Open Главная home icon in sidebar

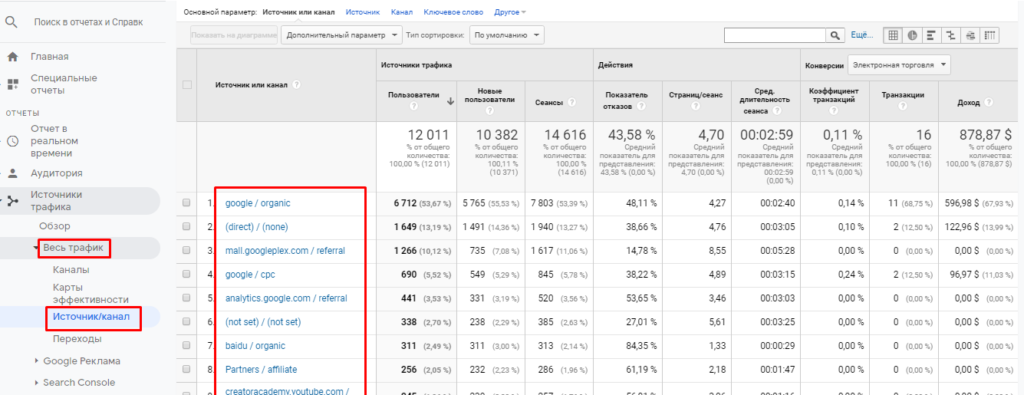[12, 57]
